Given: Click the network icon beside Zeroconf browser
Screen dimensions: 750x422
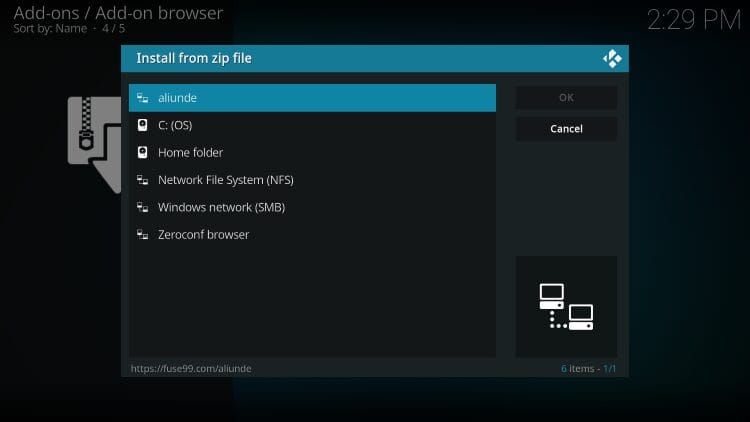Looking at the screenshot, I should pyautogui.click(x=143, y=234).
